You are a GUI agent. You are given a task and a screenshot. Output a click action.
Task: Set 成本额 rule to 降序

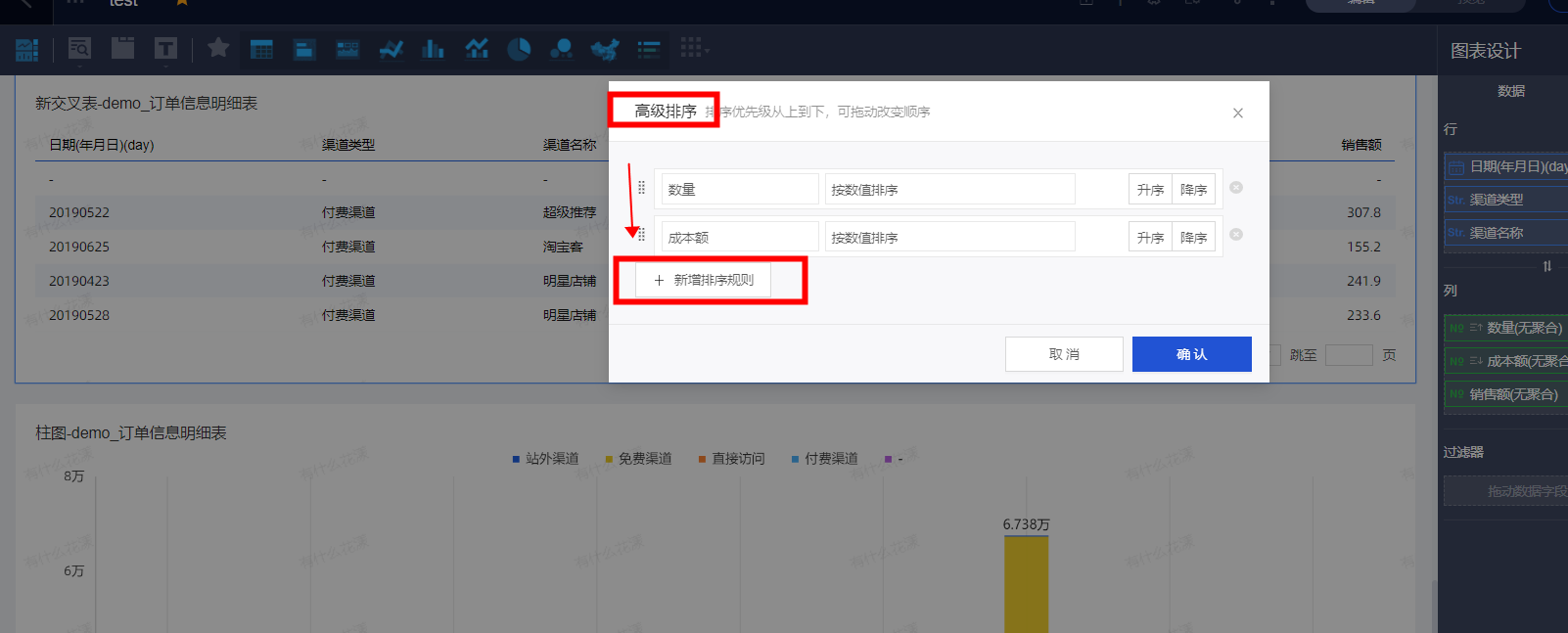(x=1193, y=238)
